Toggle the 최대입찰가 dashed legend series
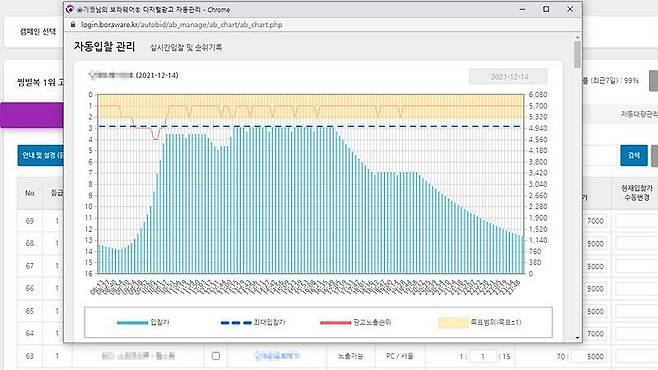The width and height of the screenshot is (658, 370). (x=253, y=322)
